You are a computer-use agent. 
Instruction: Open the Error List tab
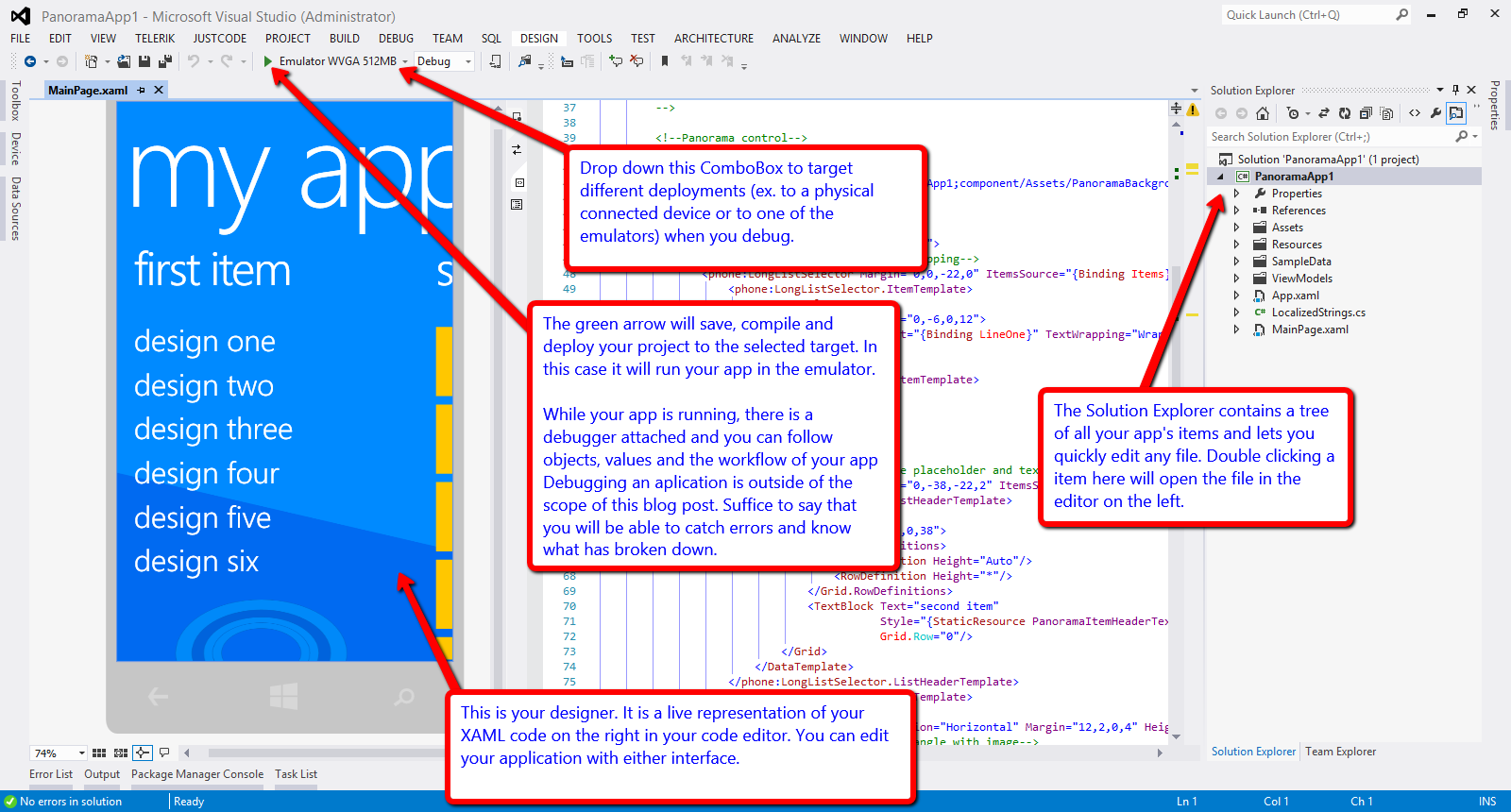click(x=51, y=774)
